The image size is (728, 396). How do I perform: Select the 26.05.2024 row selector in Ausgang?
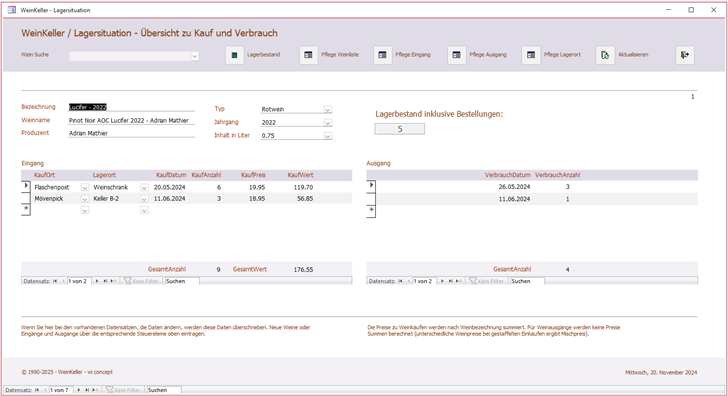(371, 186)
